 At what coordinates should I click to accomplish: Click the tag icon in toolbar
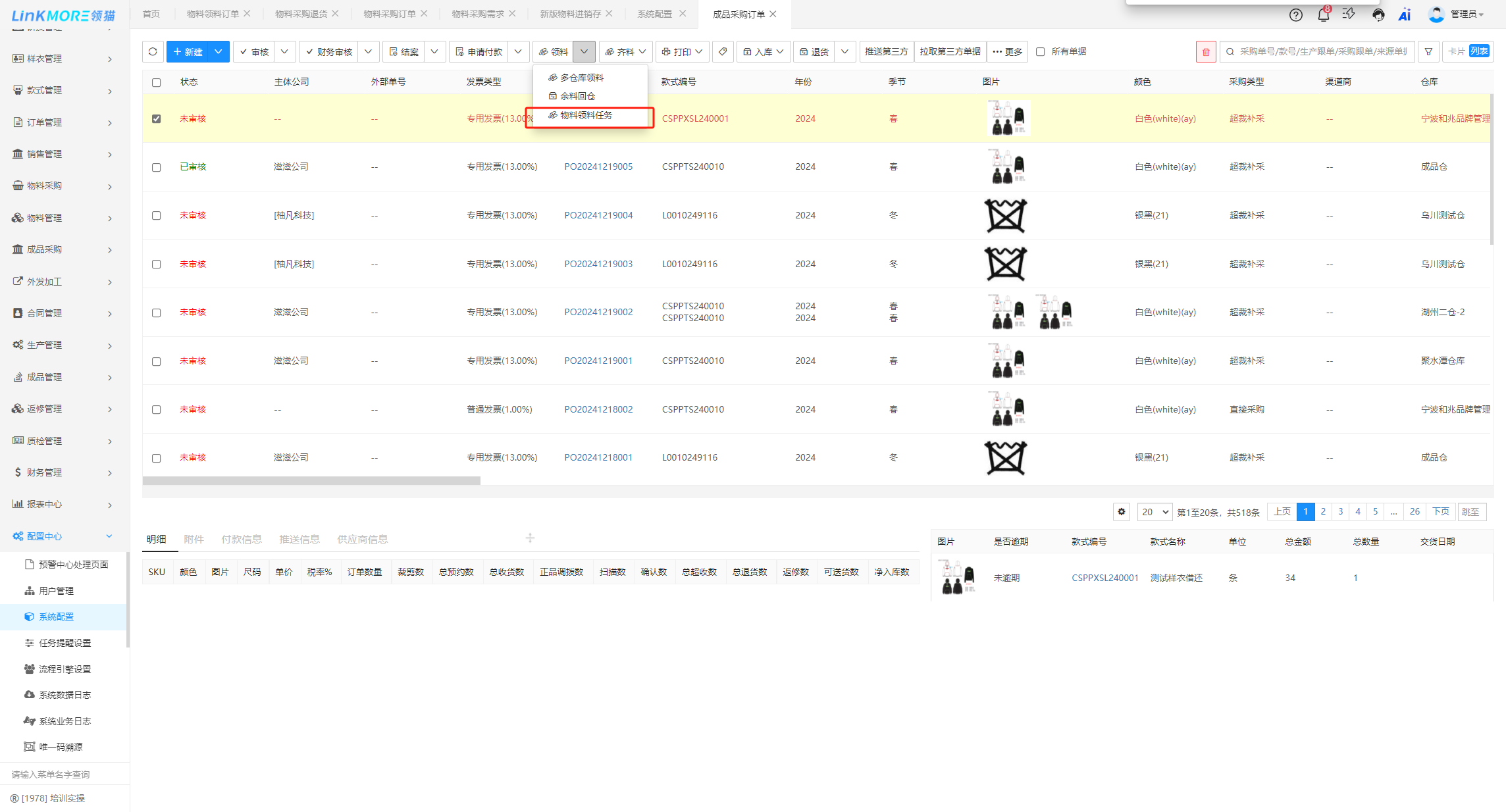[723, 51]
